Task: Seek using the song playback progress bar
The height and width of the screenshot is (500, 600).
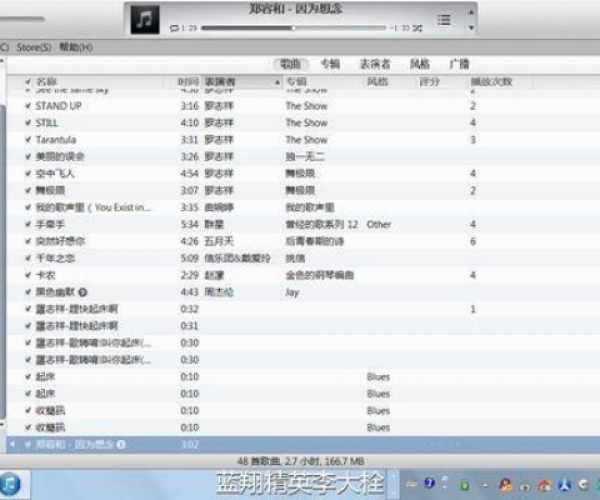Action: (293, 28)
